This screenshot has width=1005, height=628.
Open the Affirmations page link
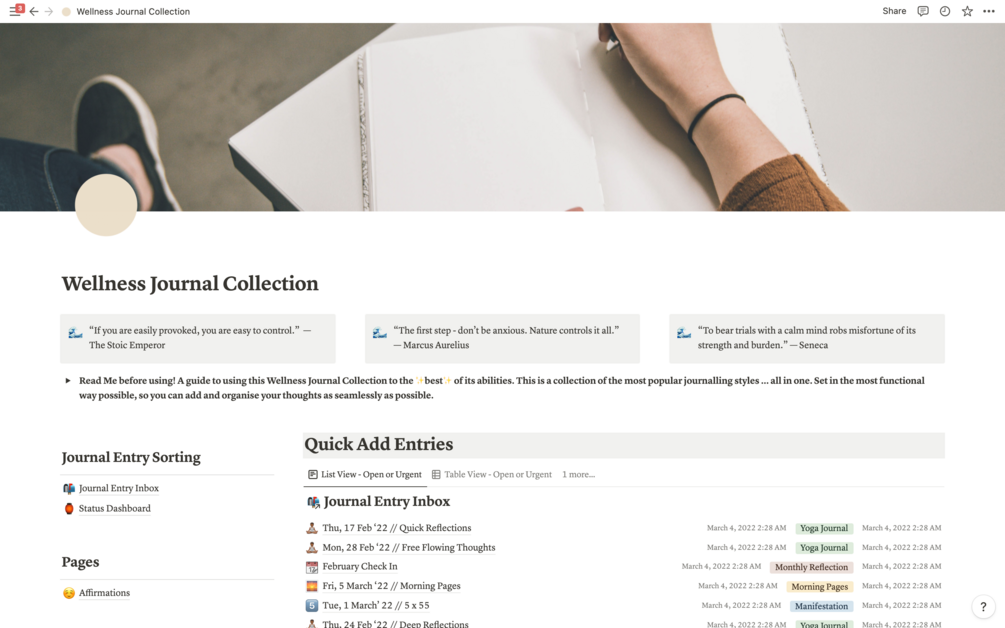(104, 593)
